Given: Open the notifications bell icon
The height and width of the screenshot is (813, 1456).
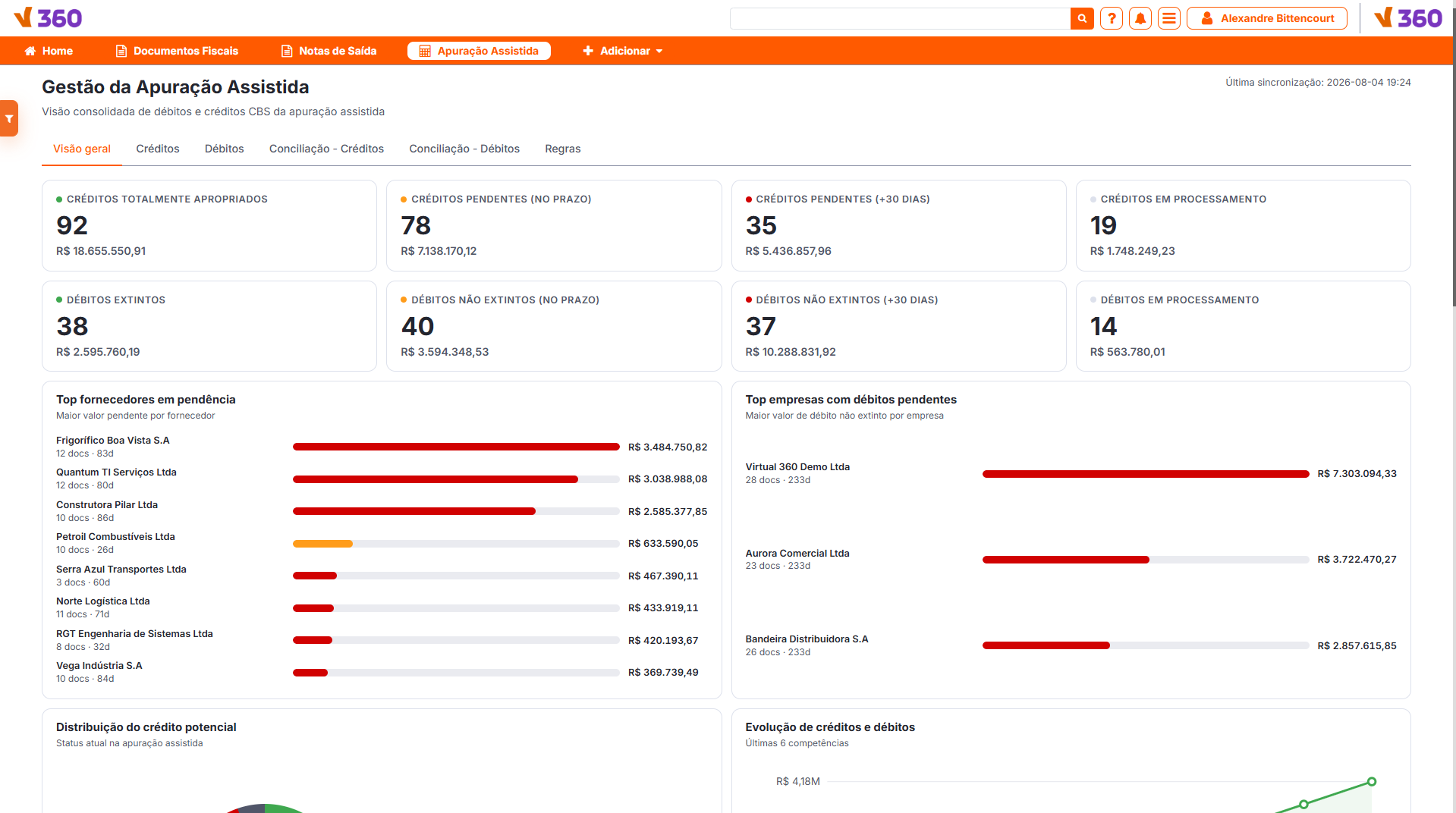Looking at the screenshot, I should click(x=1140, y=18).
